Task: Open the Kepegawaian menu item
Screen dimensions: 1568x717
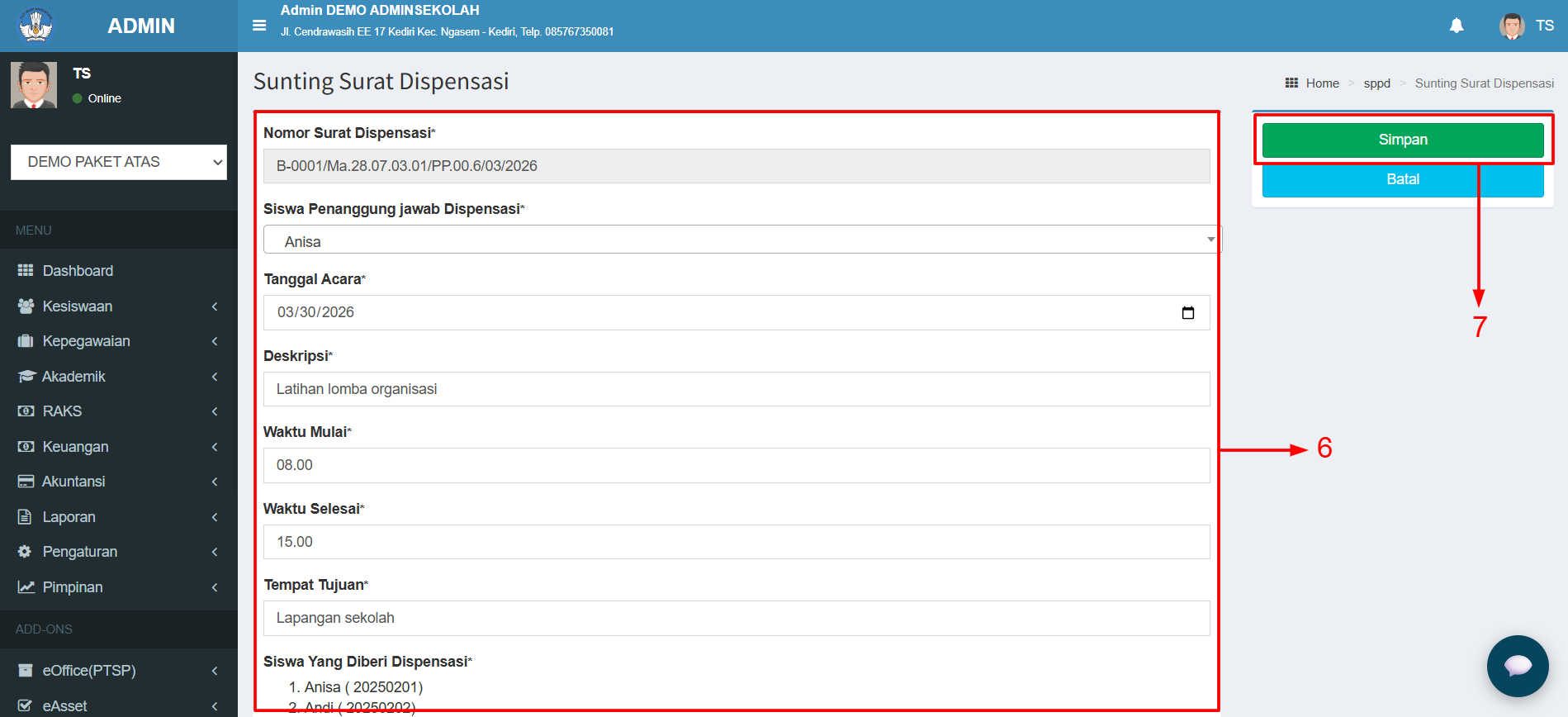Action: (x=86, y=341)
